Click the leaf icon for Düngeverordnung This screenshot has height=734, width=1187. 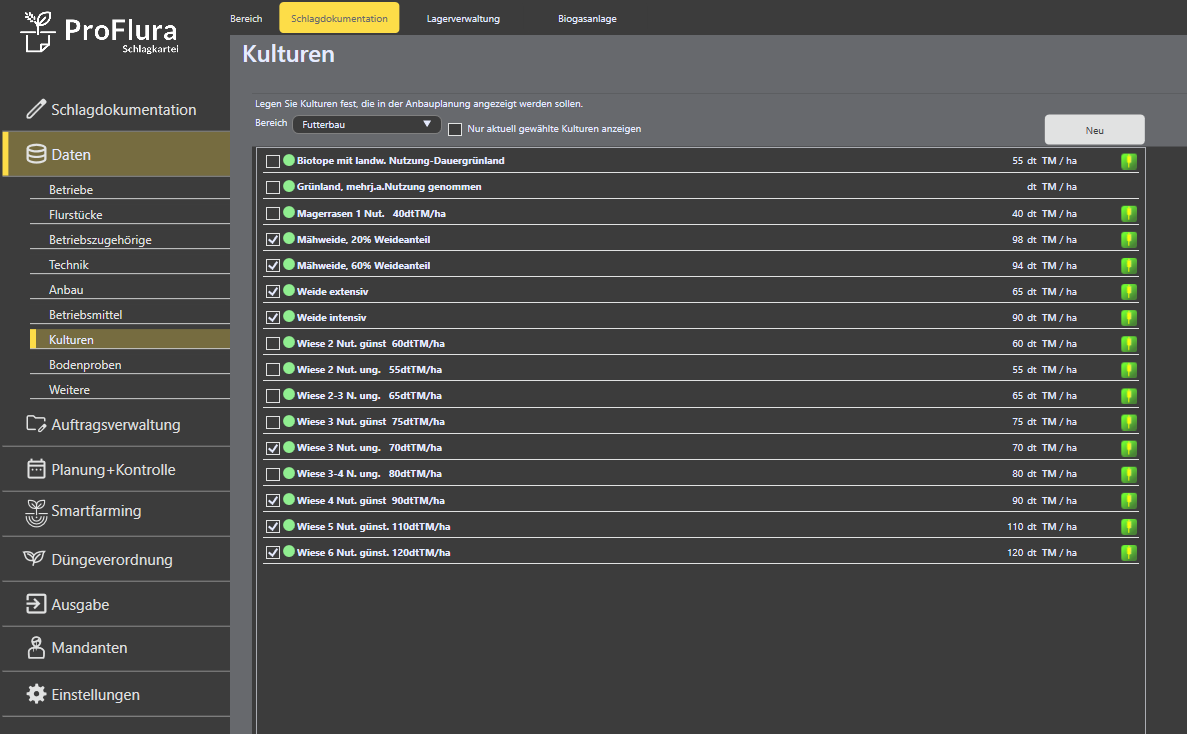point(36,559)
